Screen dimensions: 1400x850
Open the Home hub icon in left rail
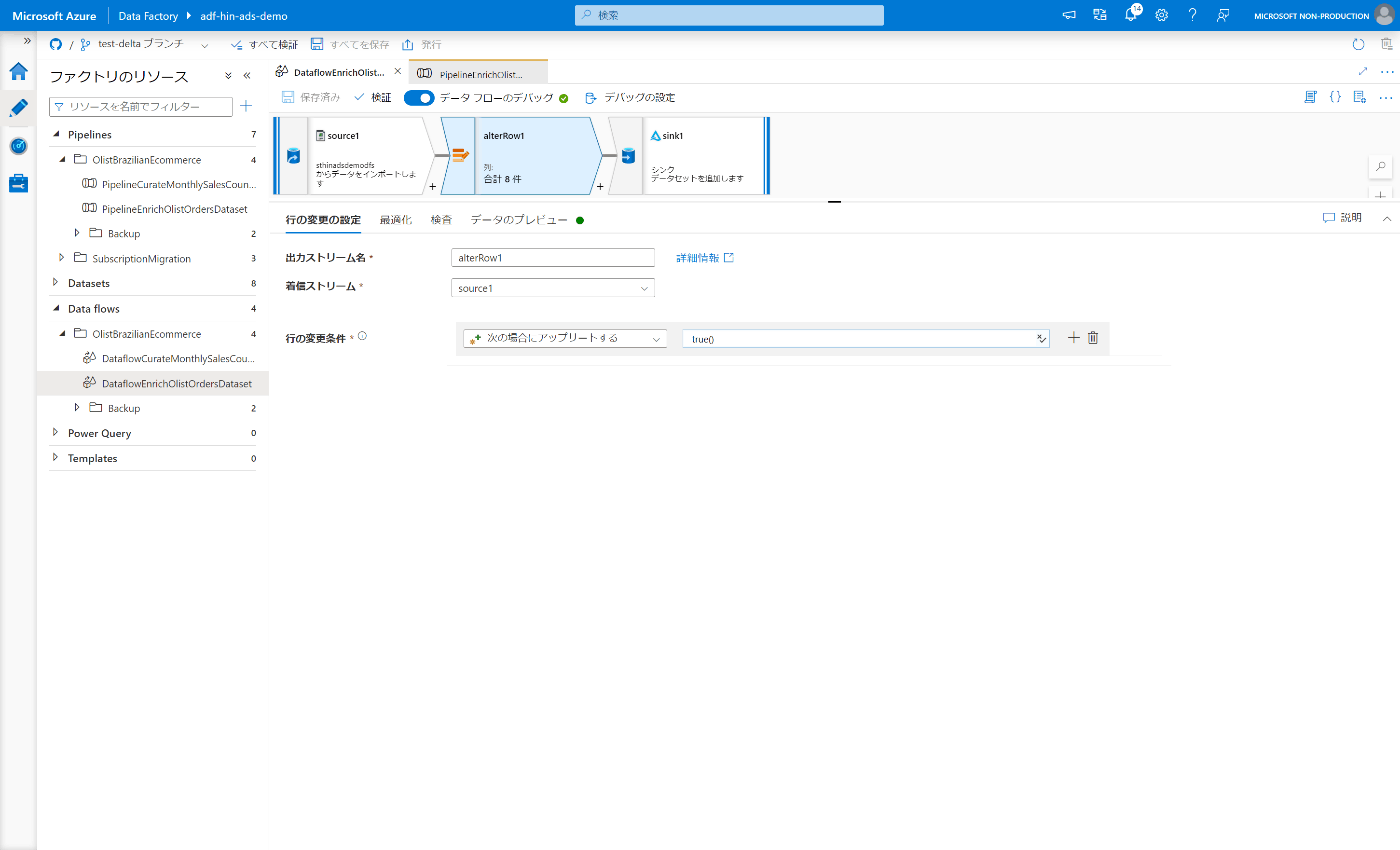[18, 71]
